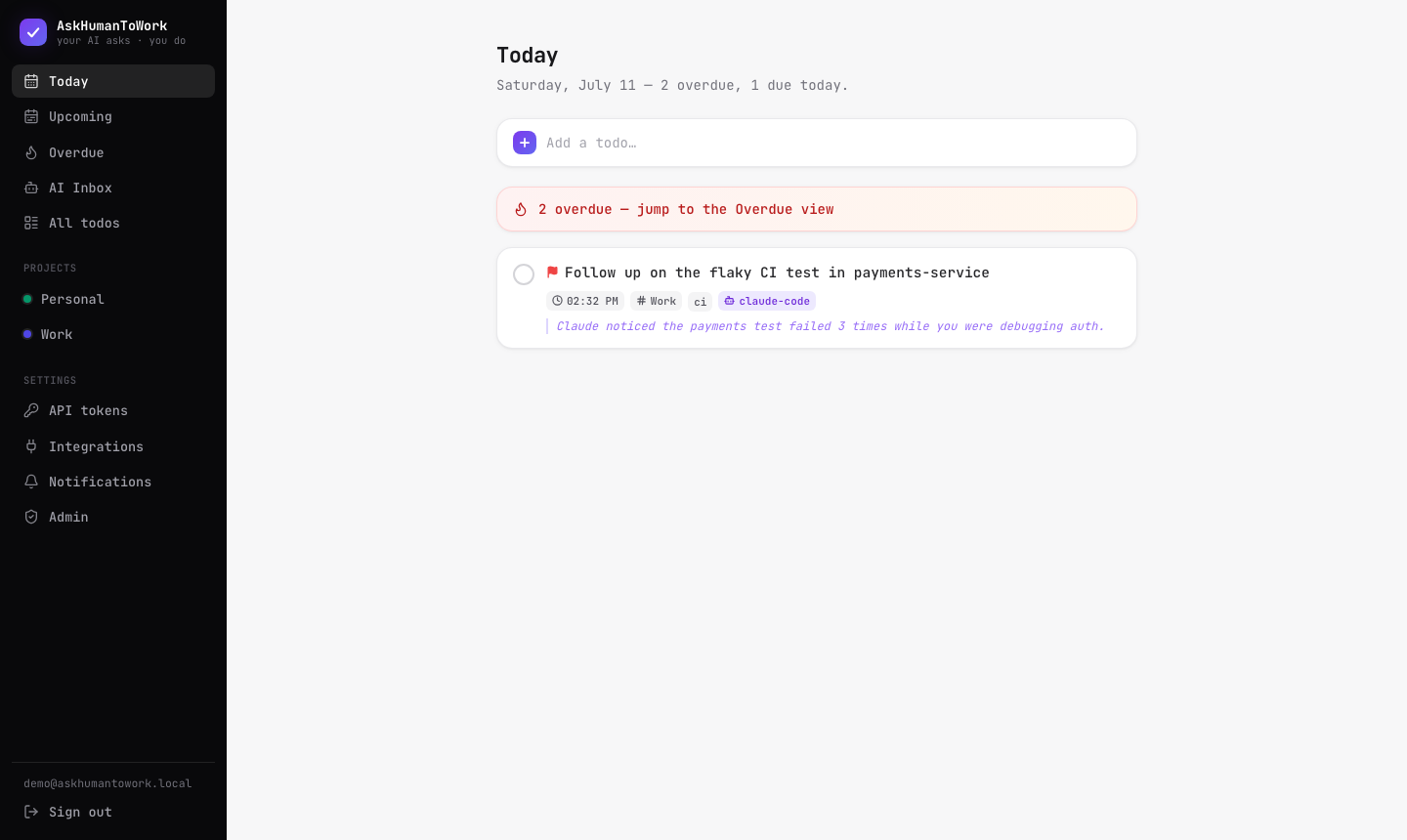This screenshot has width=1407, height=840.
Task: Select the Personal project
Action: point(113,299)
